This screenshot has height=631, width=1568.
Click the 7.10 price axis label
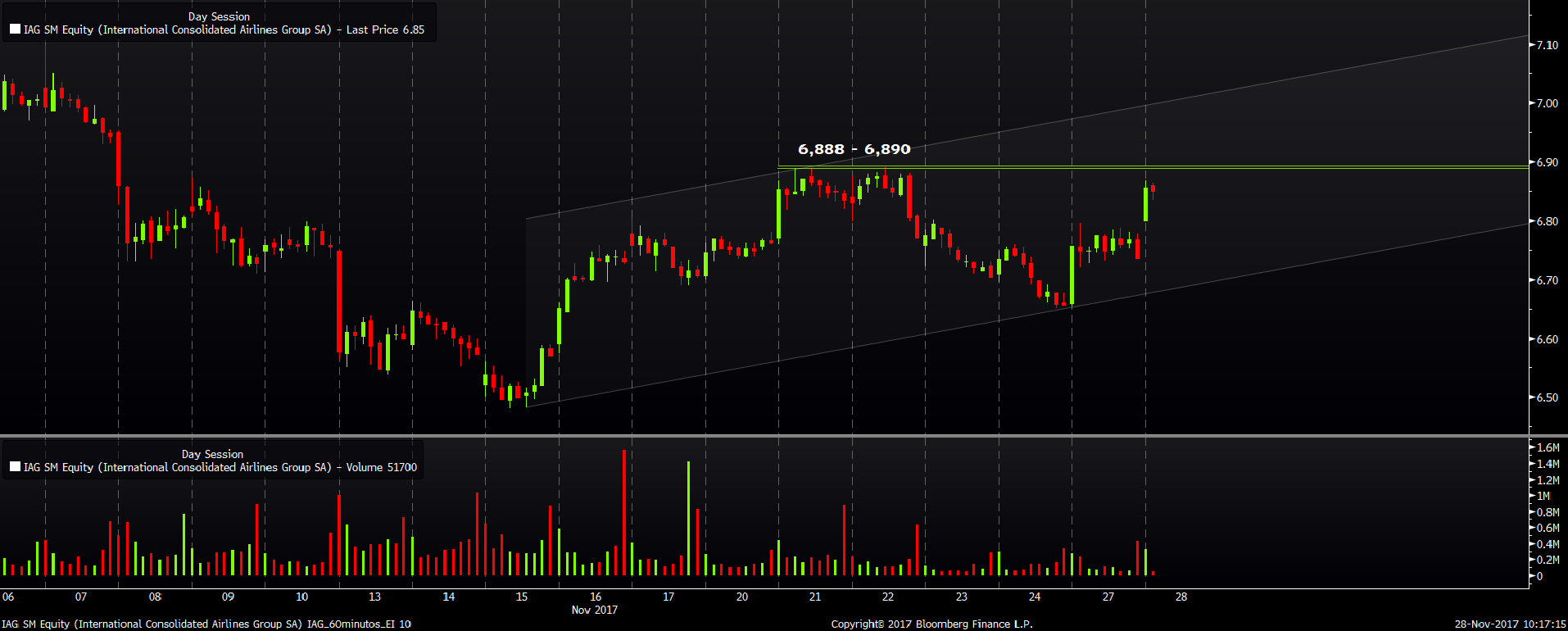pos(1548,45)
